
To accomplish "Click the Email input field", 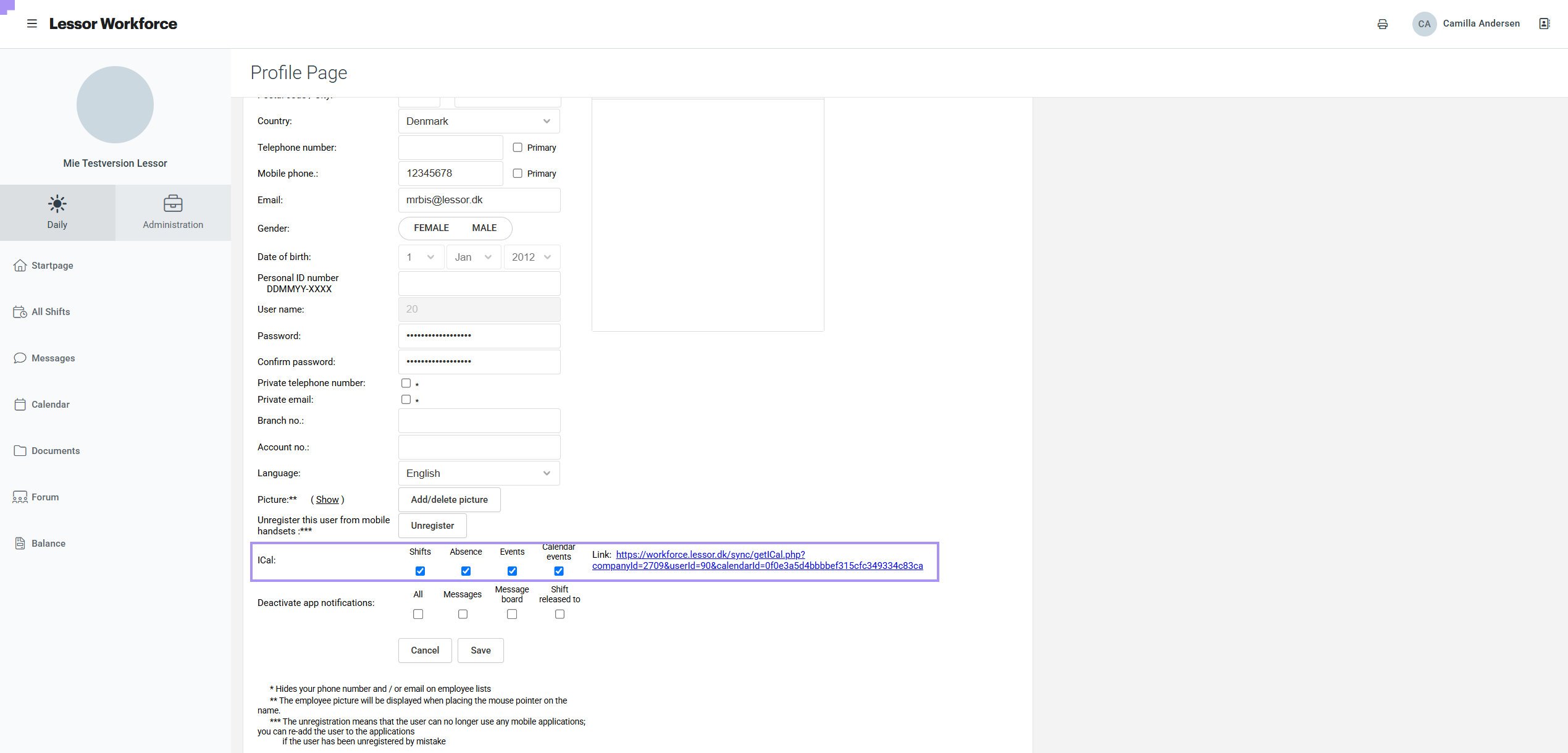I will click(479, 200).
